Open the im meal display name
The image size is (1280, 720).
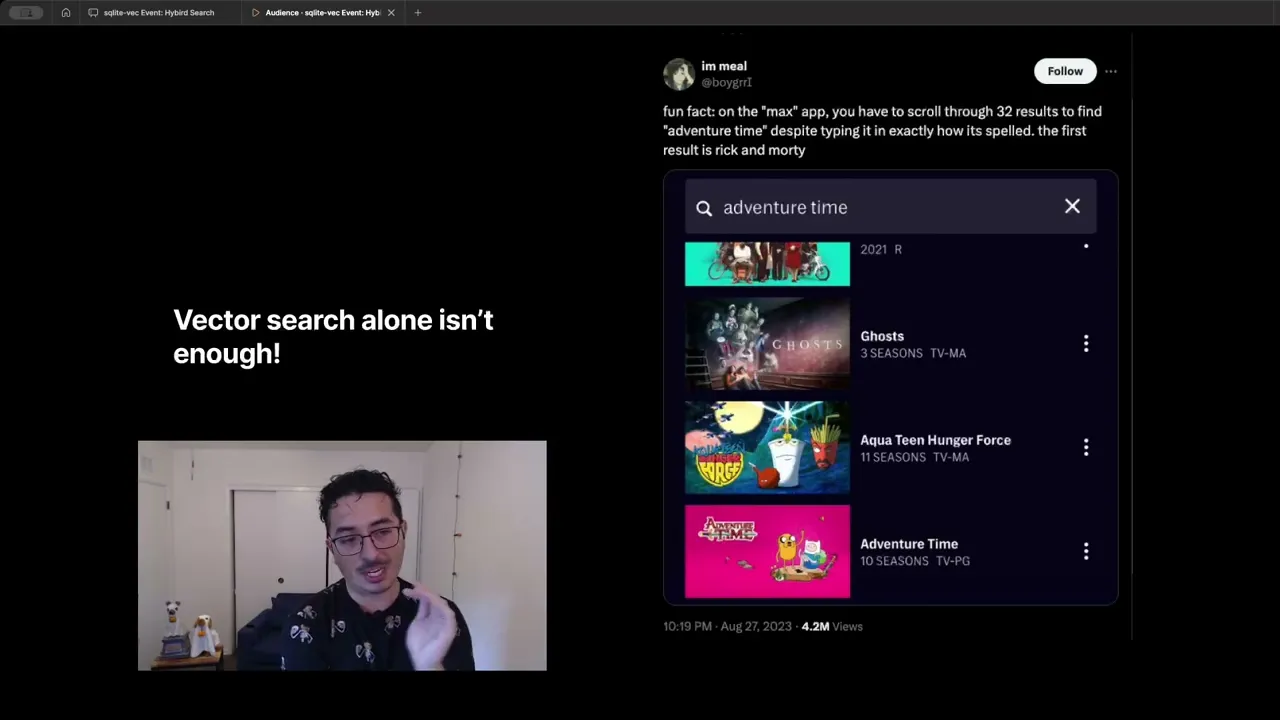(724, 66)
